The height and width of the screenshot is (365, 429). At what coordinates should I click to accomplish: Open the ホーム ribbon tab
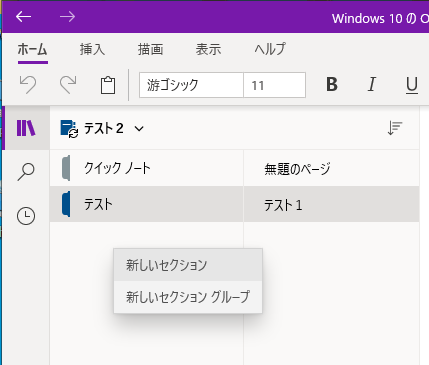(x=32, y=50)
